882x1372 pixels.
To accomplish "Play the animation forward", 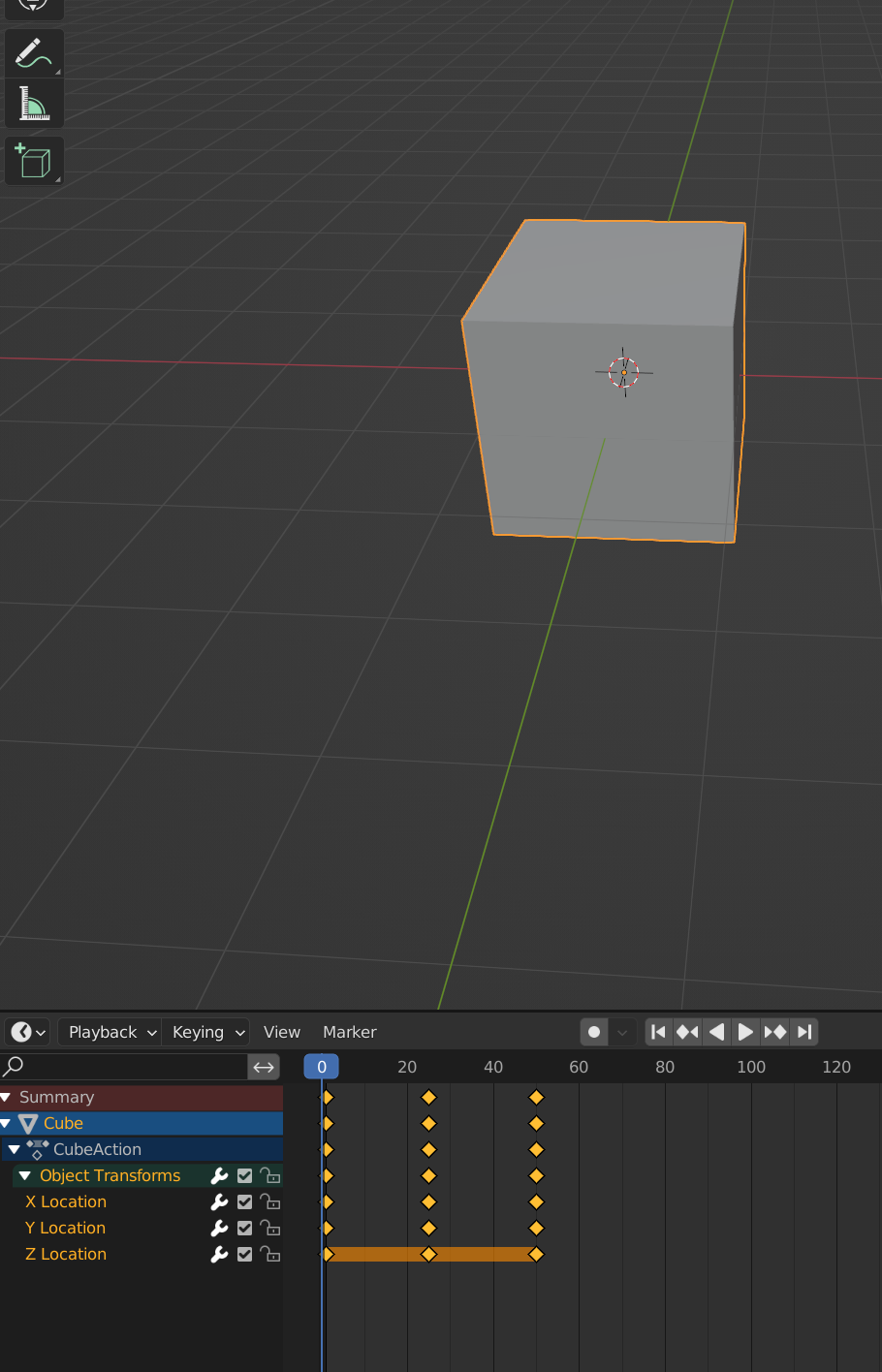I will tap(745, 1032).
